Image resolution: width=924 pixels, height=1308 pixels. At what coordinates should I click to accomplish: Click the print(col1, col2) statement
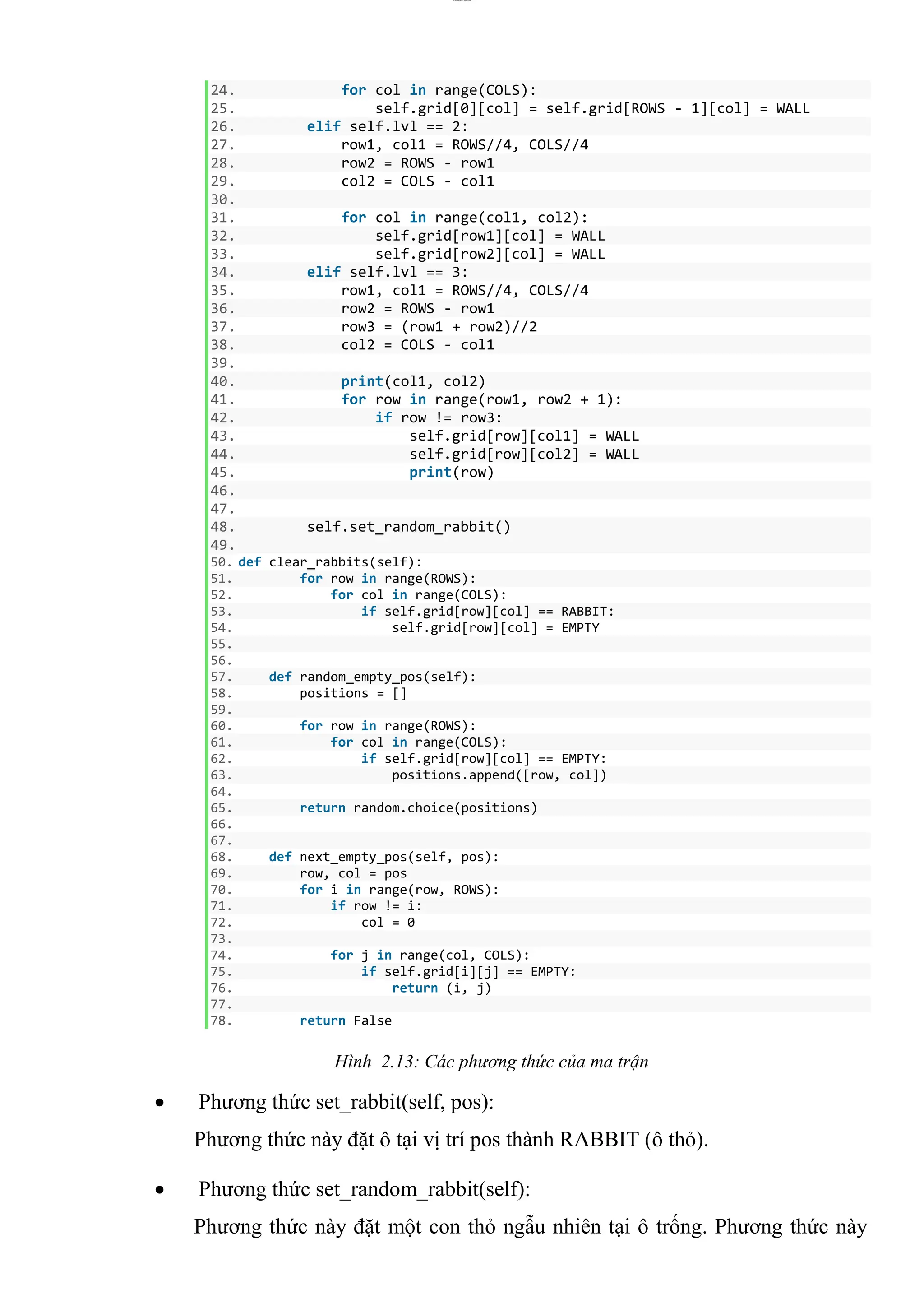pos(413,381)
